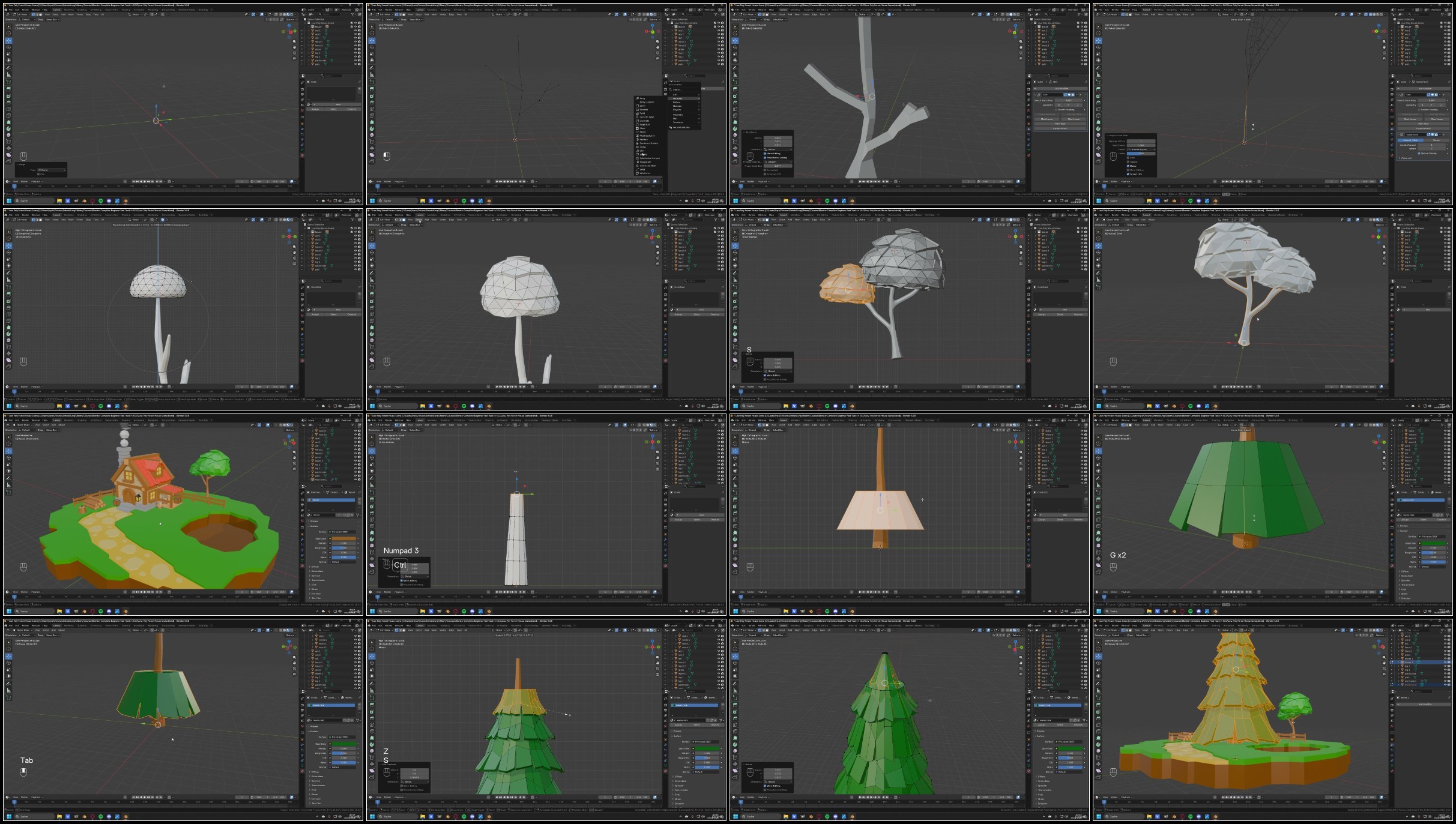Choose Skin modifier in open Generate list

(x=642, y=151)
